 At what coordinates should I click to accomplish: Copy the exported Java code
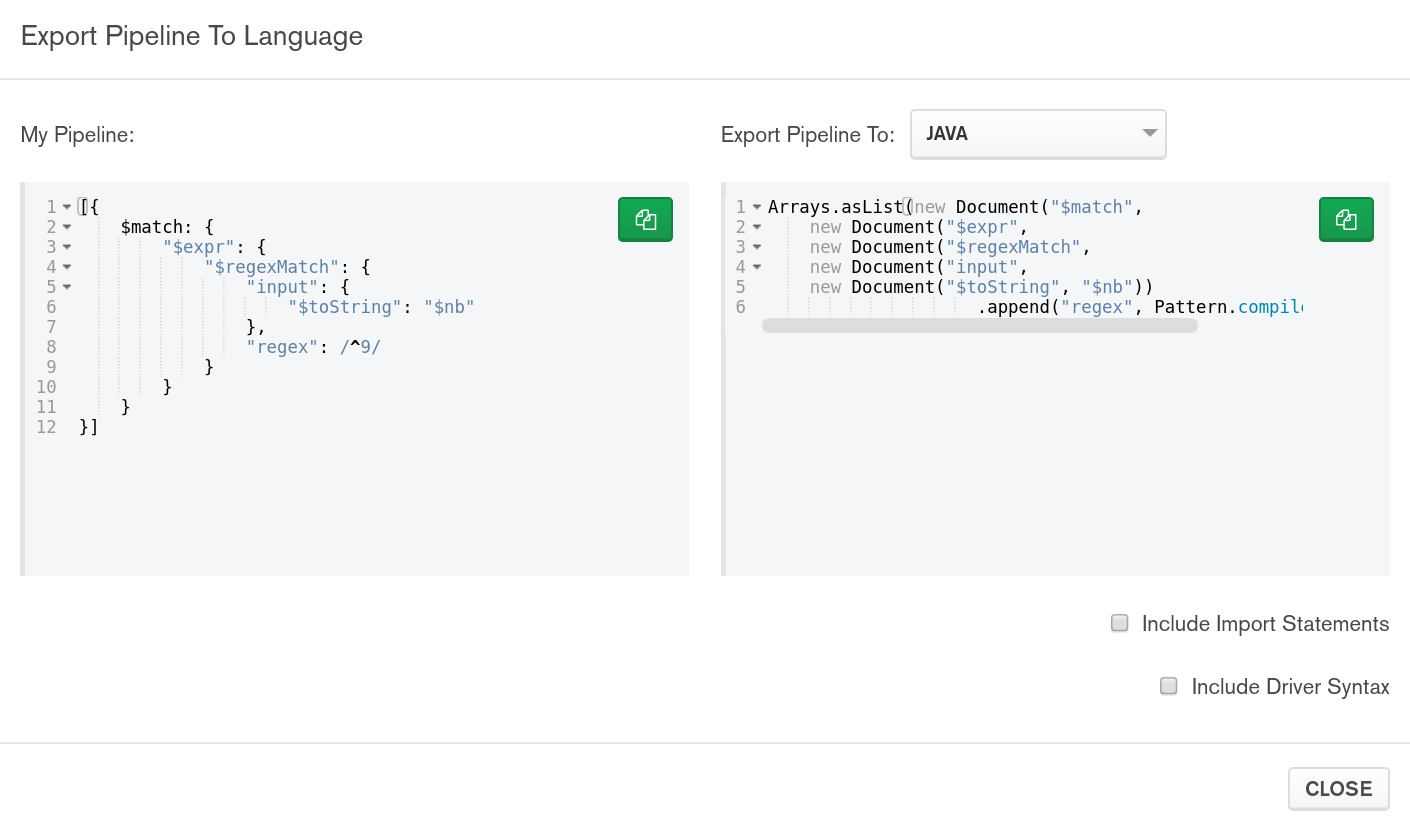1346,220
